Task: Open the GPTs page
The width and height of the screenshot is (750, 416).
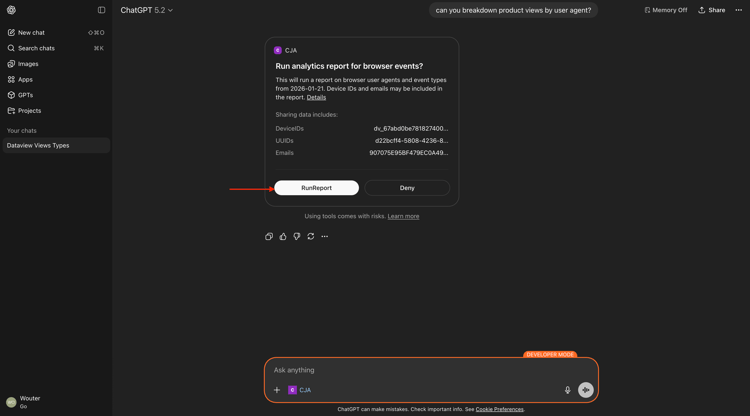Action: tap(56, 95)
